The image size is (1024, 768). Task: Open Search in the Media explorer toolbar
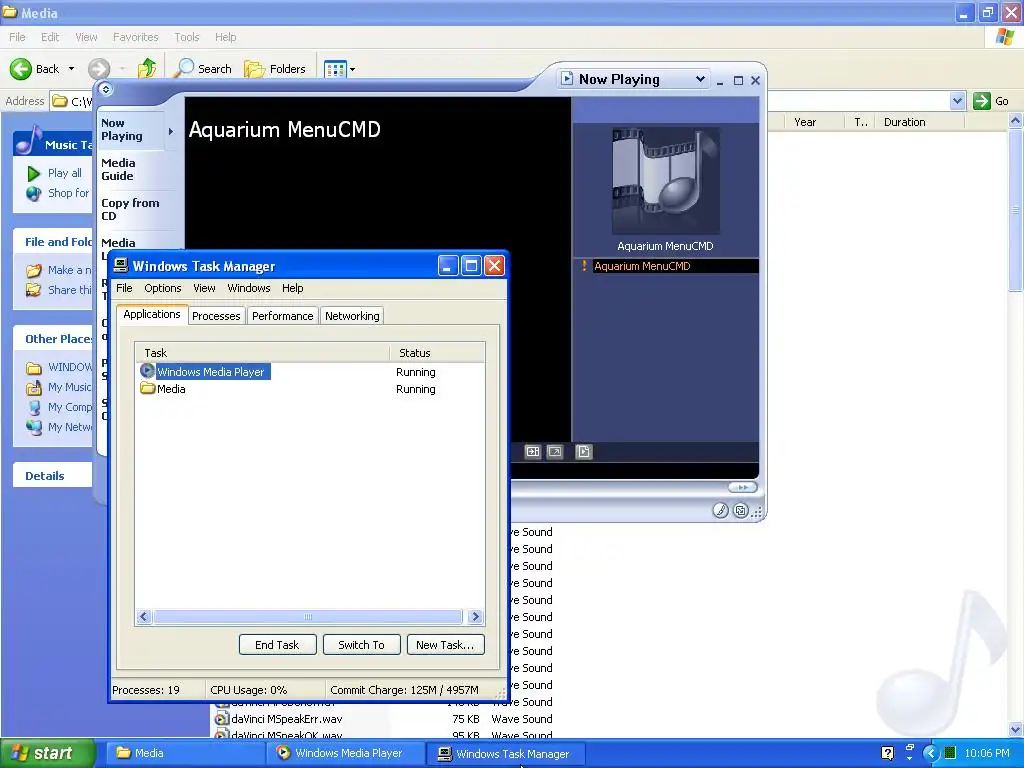pyautogui.click(x=204, y=69)
